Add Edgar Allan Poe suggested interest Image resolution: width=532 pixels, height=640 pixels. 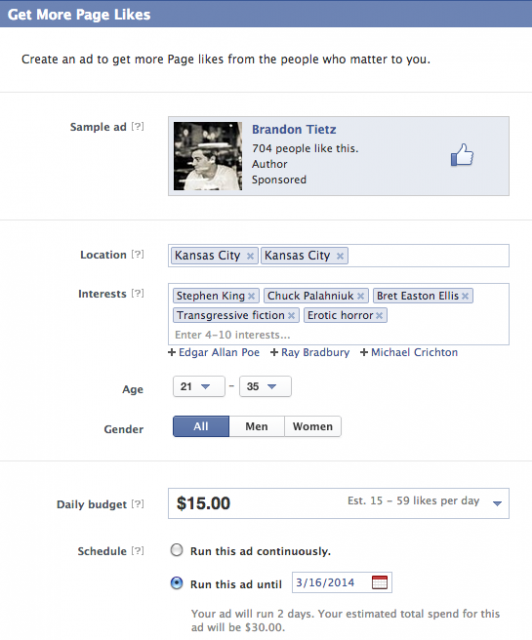pyautogui.click(x=214, y=352)
